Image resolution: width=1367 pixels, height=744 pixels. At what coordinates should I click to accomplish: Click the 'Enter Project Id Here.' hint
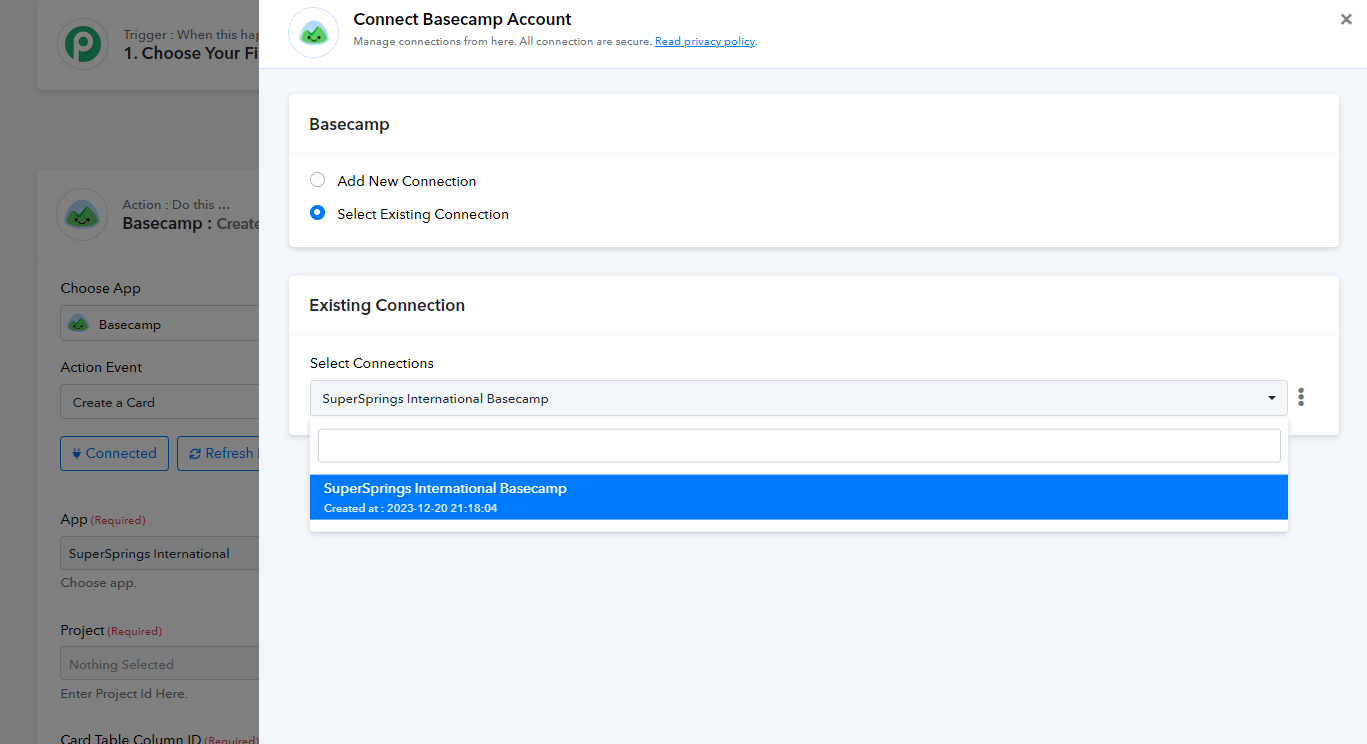pos(124,693)
